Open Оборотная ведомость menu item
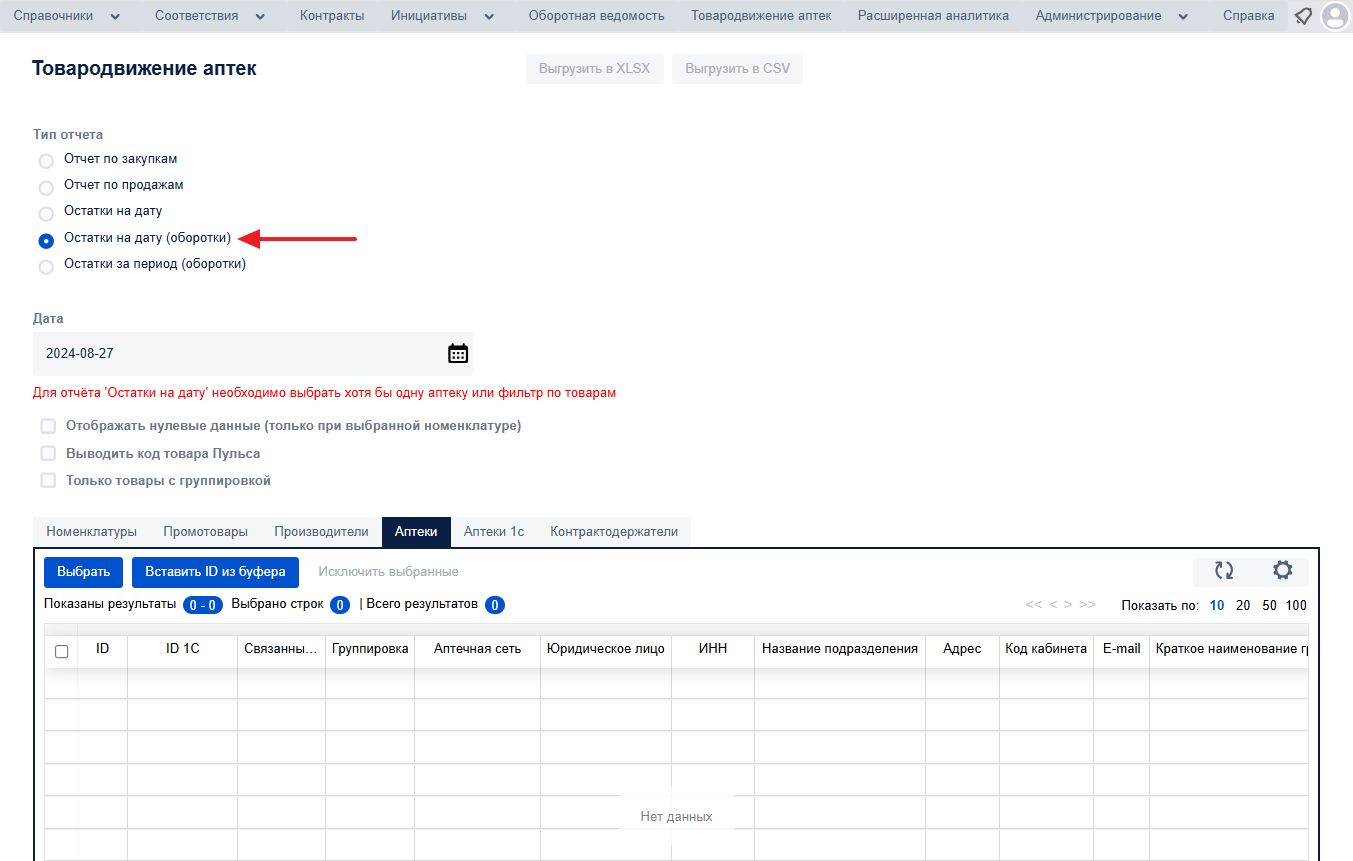Image resolution: width=1353 pixels, height=861 pixels. tap(596, 16)
